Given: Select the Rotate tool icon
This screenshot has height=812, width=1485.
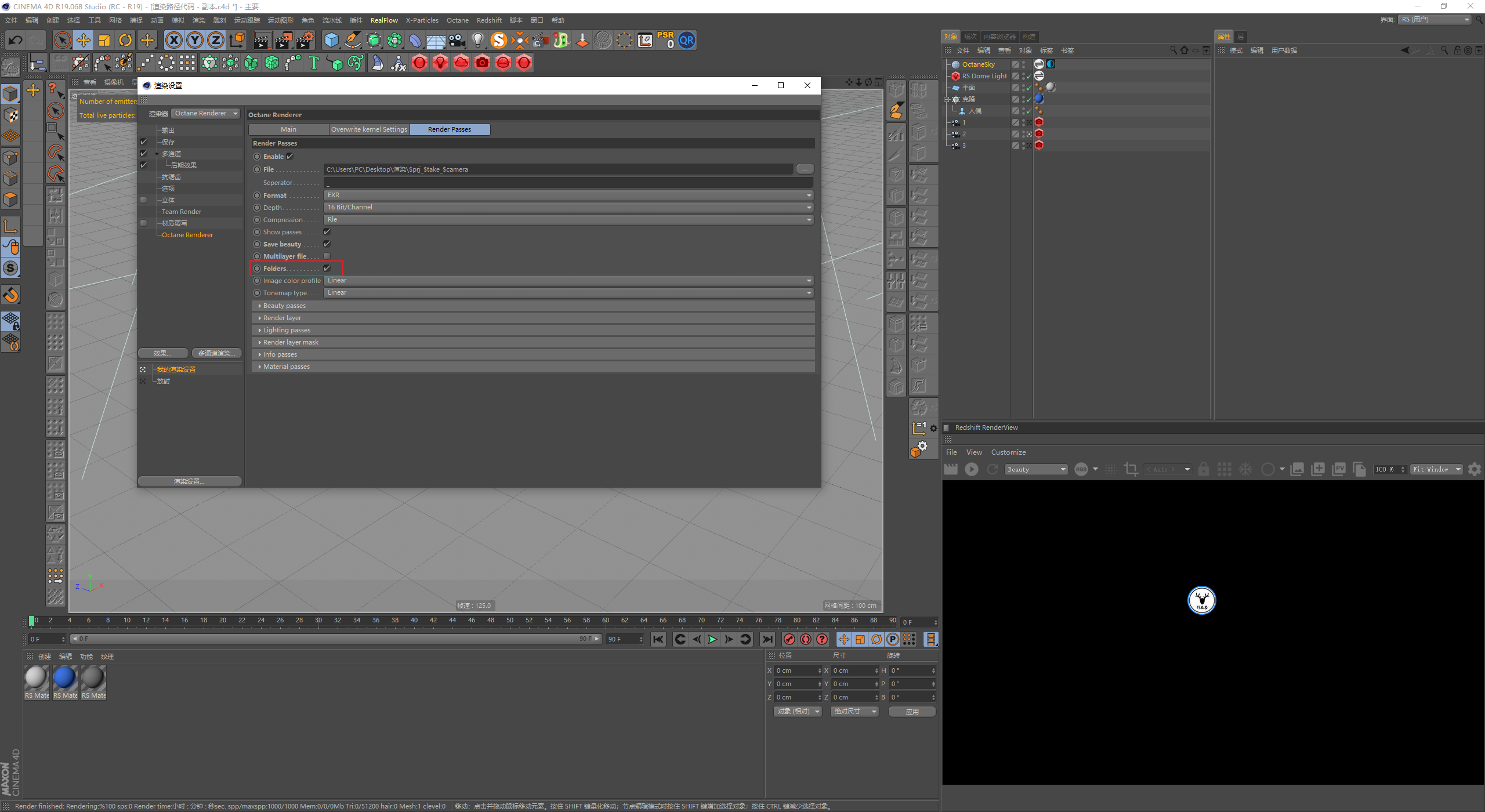Looking at the screenshot, I should click(x=125, y=40).
